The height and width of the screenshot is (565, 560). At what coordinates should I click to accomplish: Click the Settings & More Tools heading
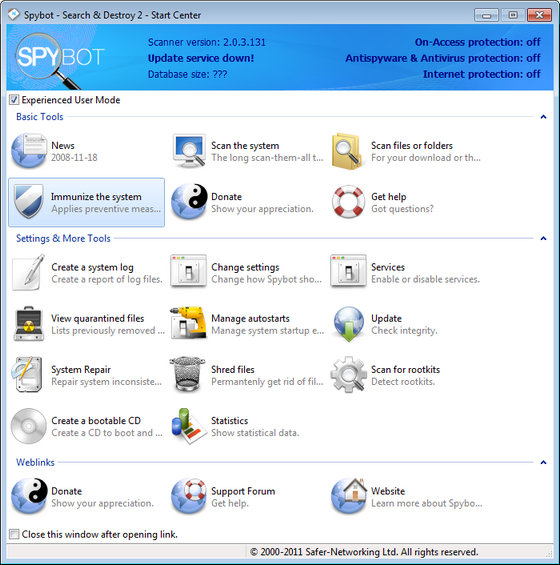click(x=63, y=238)
